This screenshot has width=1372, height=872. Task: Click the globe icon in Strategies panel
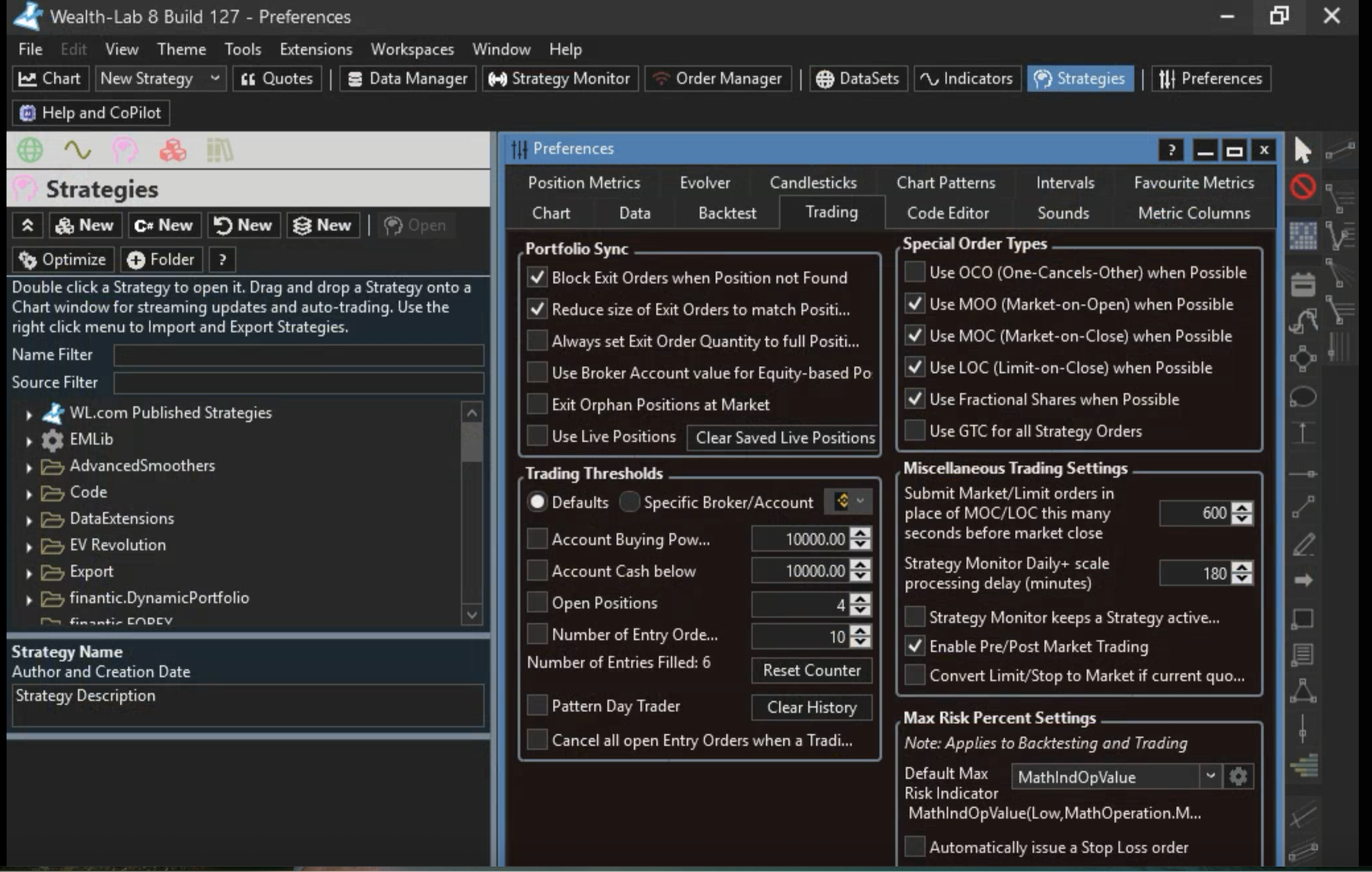tap(30, 150)
